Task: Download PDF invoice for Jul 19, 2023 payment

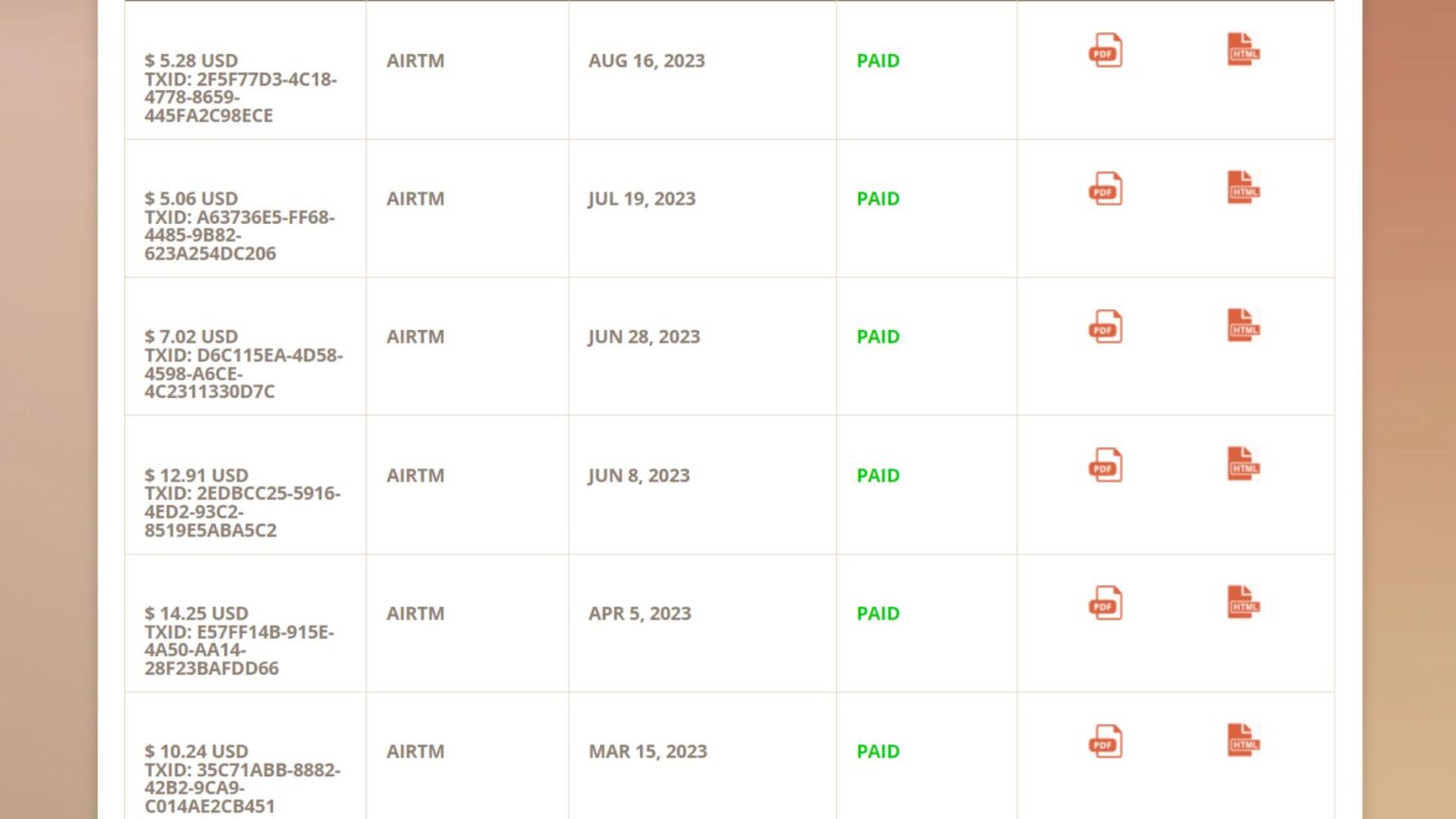Action: pyautogui.click(x=1104, y=189)
